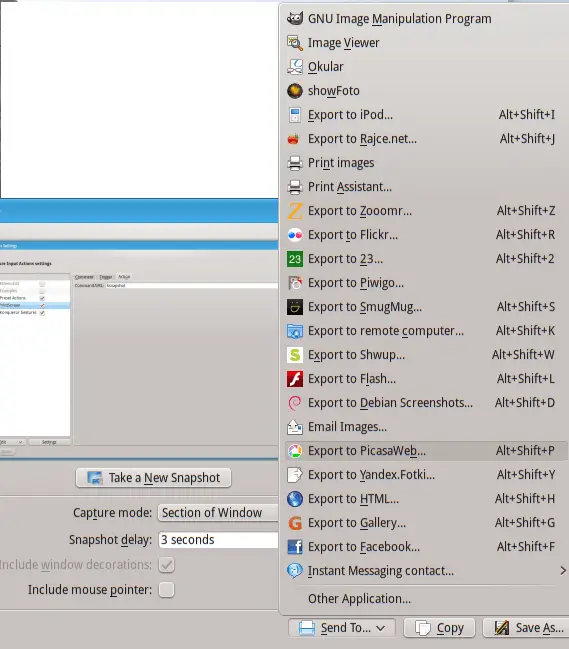Click the showFoto round icon
Image resolution: width=569 pixels, height=649 pixels.
click(295, 91)
